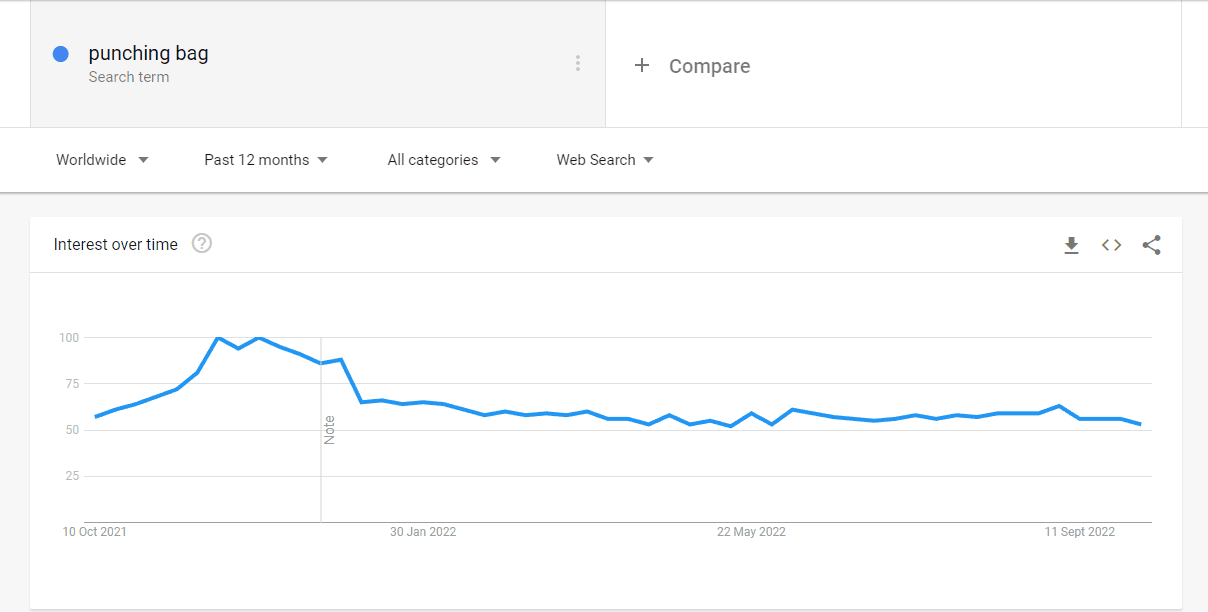The image size is (1208, 612).
Task: Click the blue punching bag color dot
Action: pyautogui.click(x=61, y=54)
